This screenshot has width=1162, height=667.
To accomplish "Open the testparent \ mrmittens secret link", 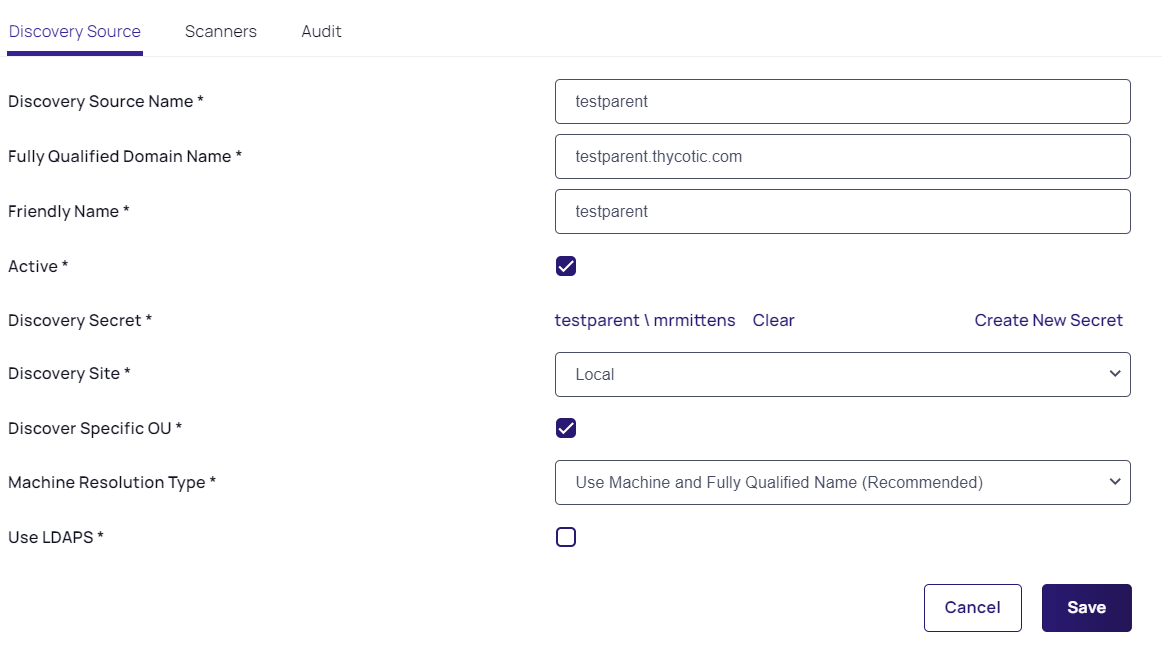I will [x=645, y=320].
